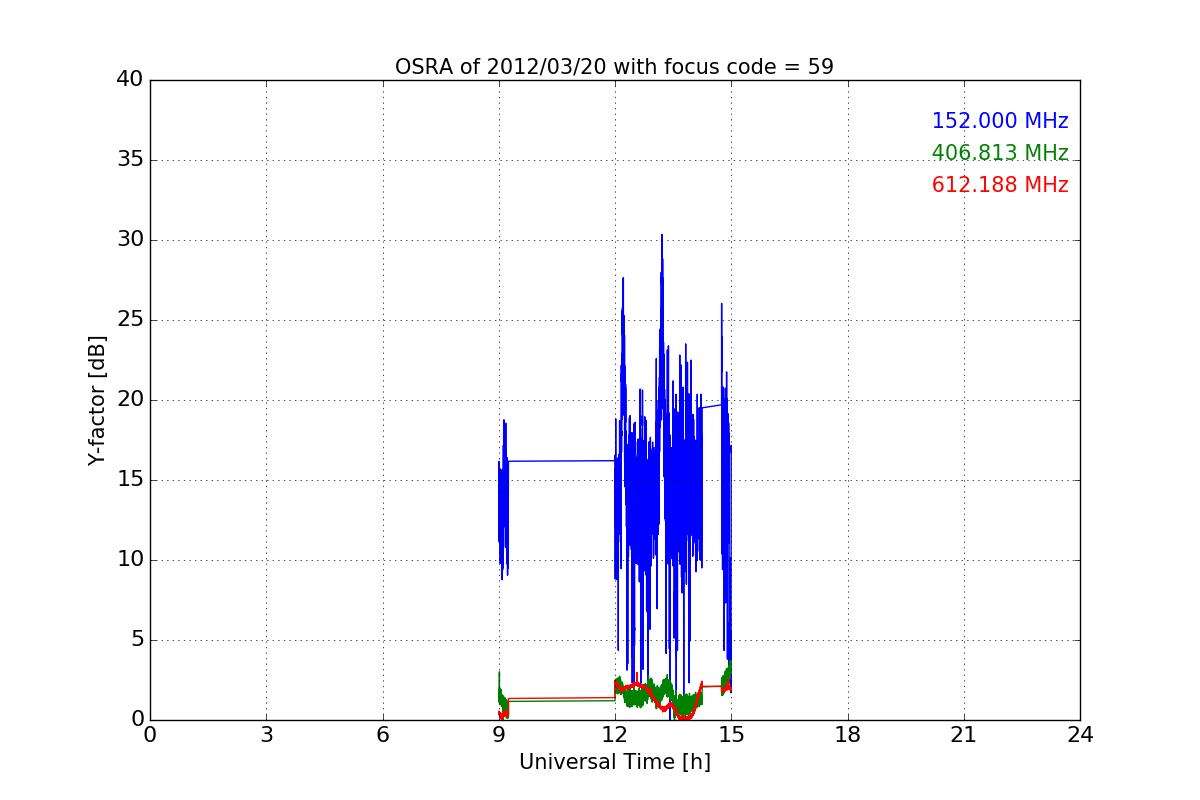Click the y-axis tick label '35'
The image size is (1200, 800).
click(130, 160)
